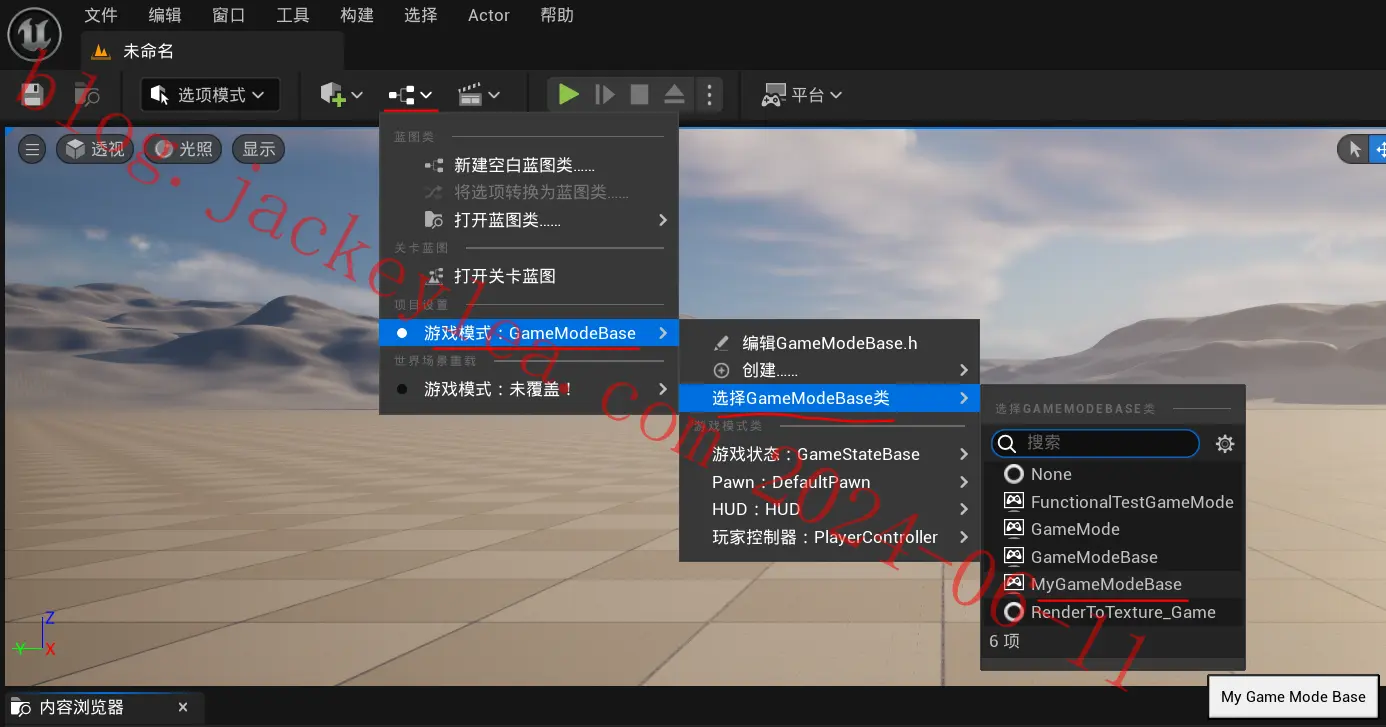Open the viewport hamburger options menu
1386x727 pixels.
click(32, 150)
